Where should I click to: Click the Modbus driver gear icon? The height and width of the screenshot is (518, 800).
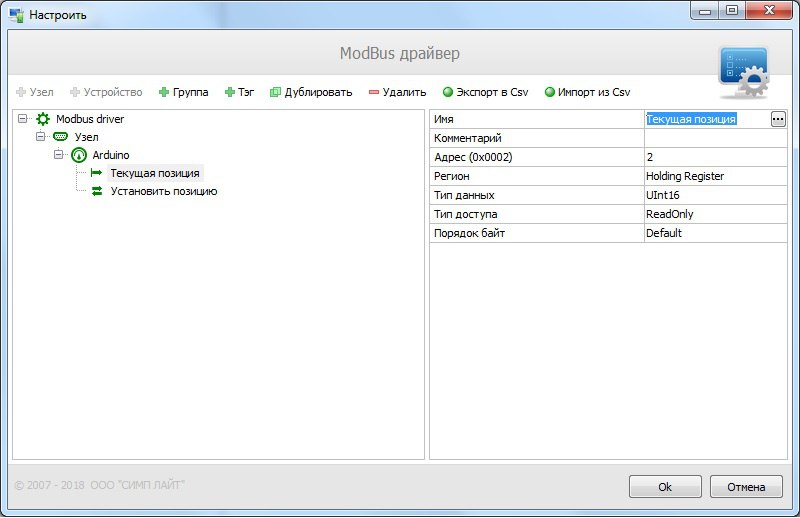(43, 119)
